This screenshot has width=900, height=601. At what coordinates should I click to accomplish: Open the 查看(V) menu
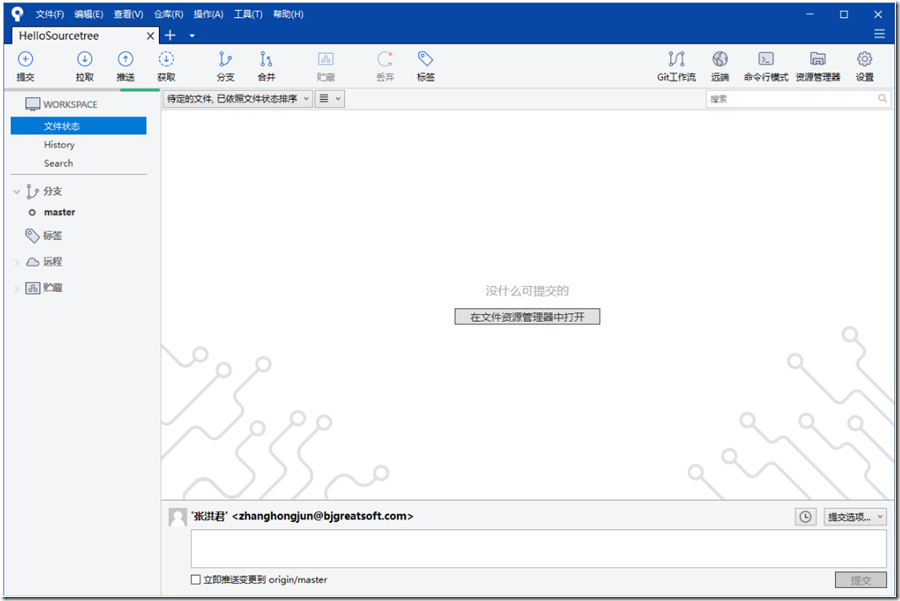[x=128, y=14]
